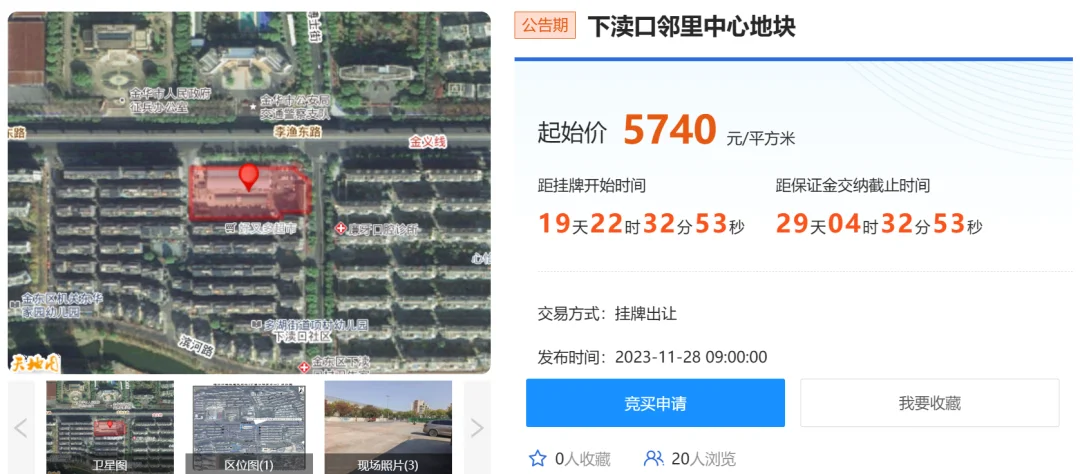Advance thumbnails with right arrow

click(477, 428)
